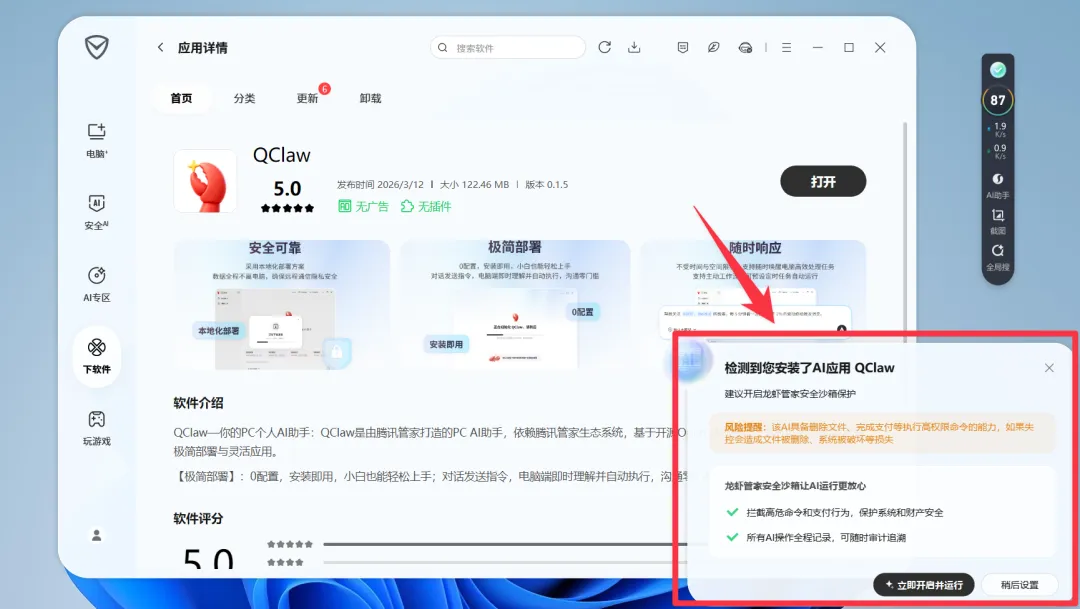Click the green check status on floating bar
The image size is (1080, 609).
tap(998, 70)
